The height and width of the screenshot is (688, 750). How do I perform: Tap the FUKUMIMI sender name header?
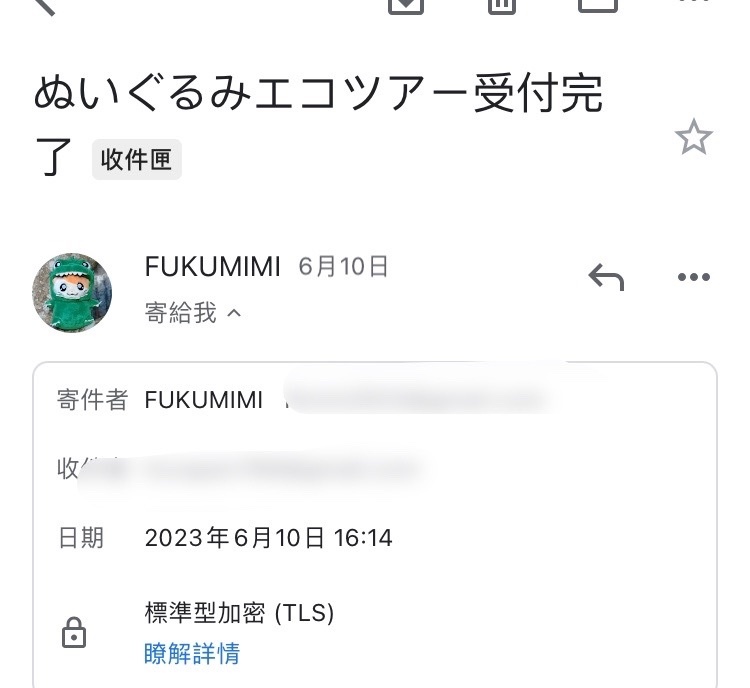point(212,267)
